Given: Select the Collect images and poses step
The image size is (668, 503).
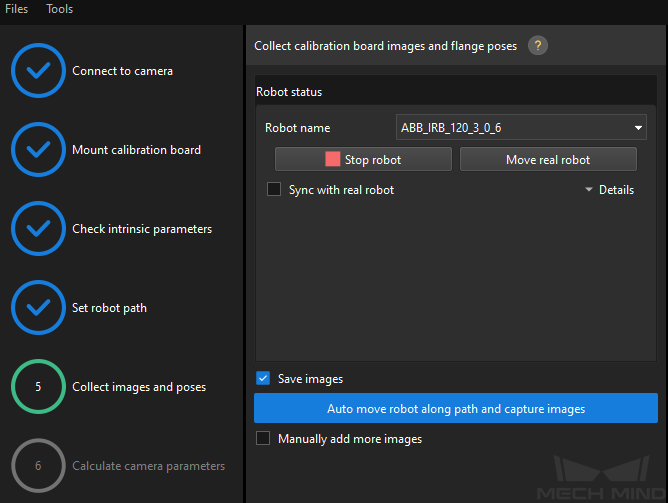Looking at the screenshot, I should point(139,387).
